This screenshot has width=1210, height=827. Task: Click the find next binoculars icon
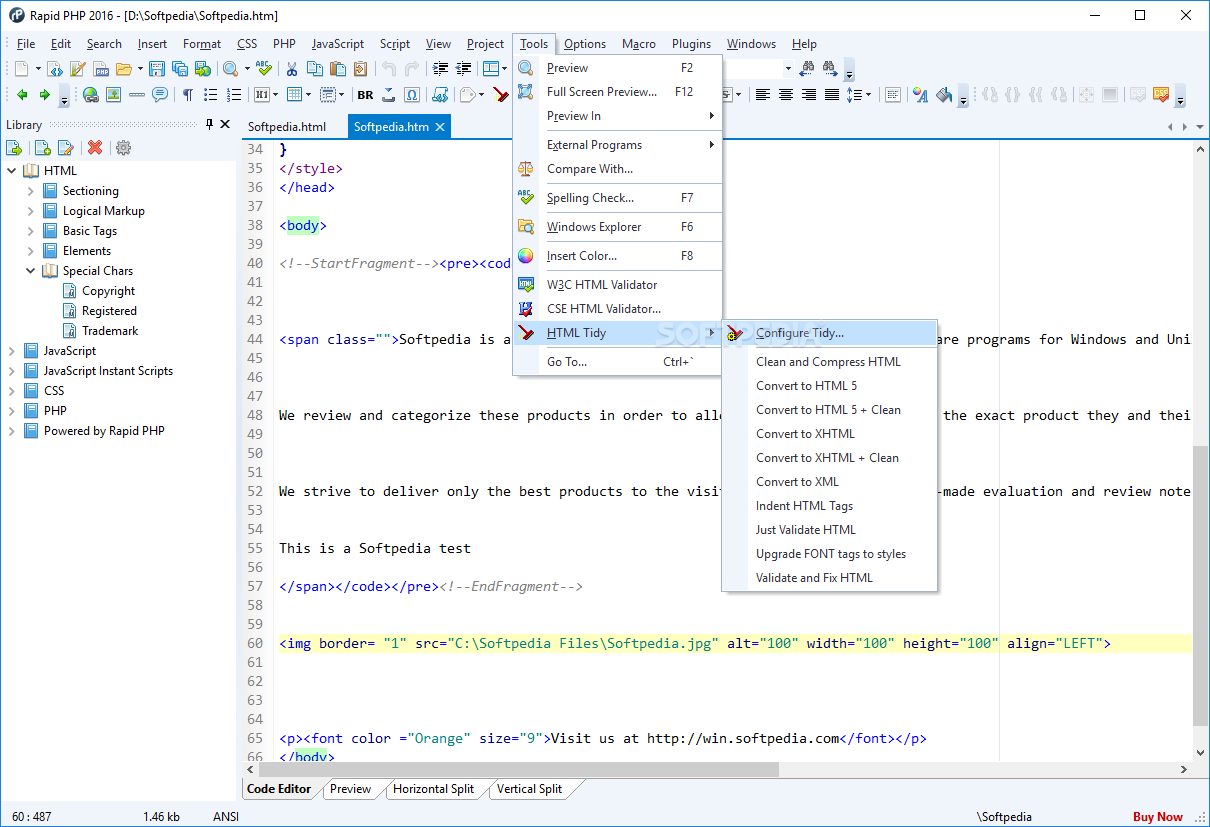tap(829, 69)
